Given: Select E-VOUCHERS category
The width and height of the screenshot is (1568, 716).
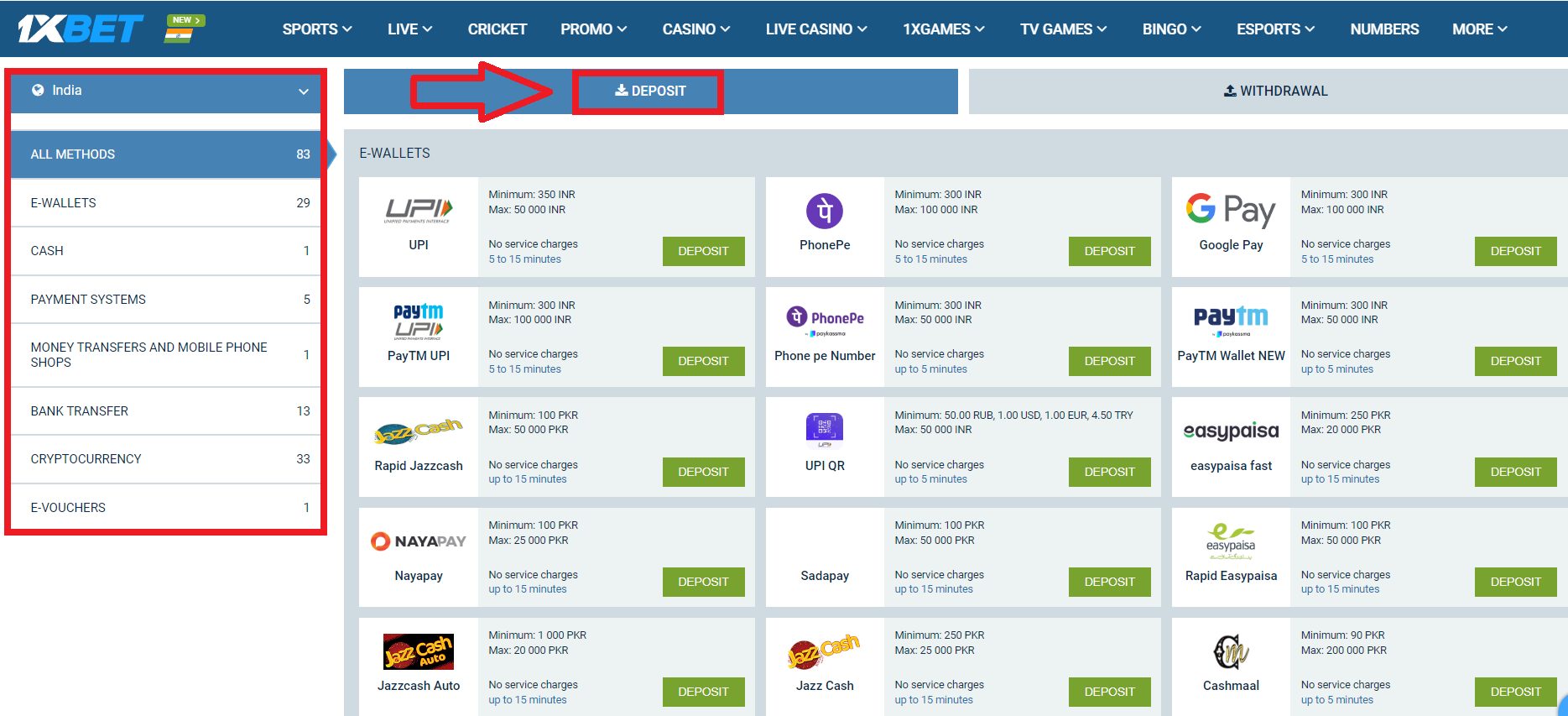Looking at the screenshot, I should (165, 507).
